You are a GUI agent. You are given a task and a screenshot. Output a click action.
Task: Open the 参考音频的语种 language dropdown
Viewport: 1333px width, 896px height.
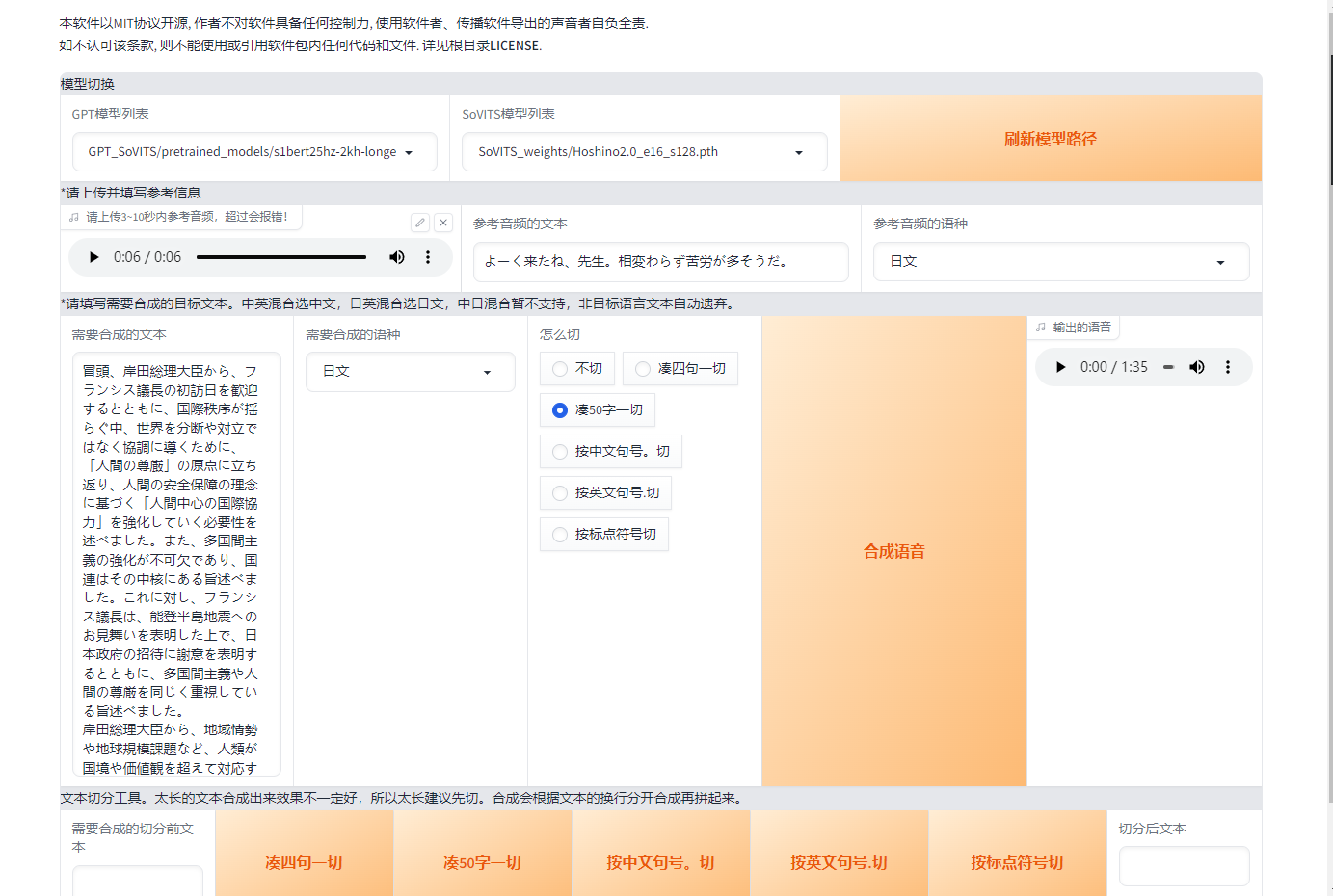point(1060,262)
